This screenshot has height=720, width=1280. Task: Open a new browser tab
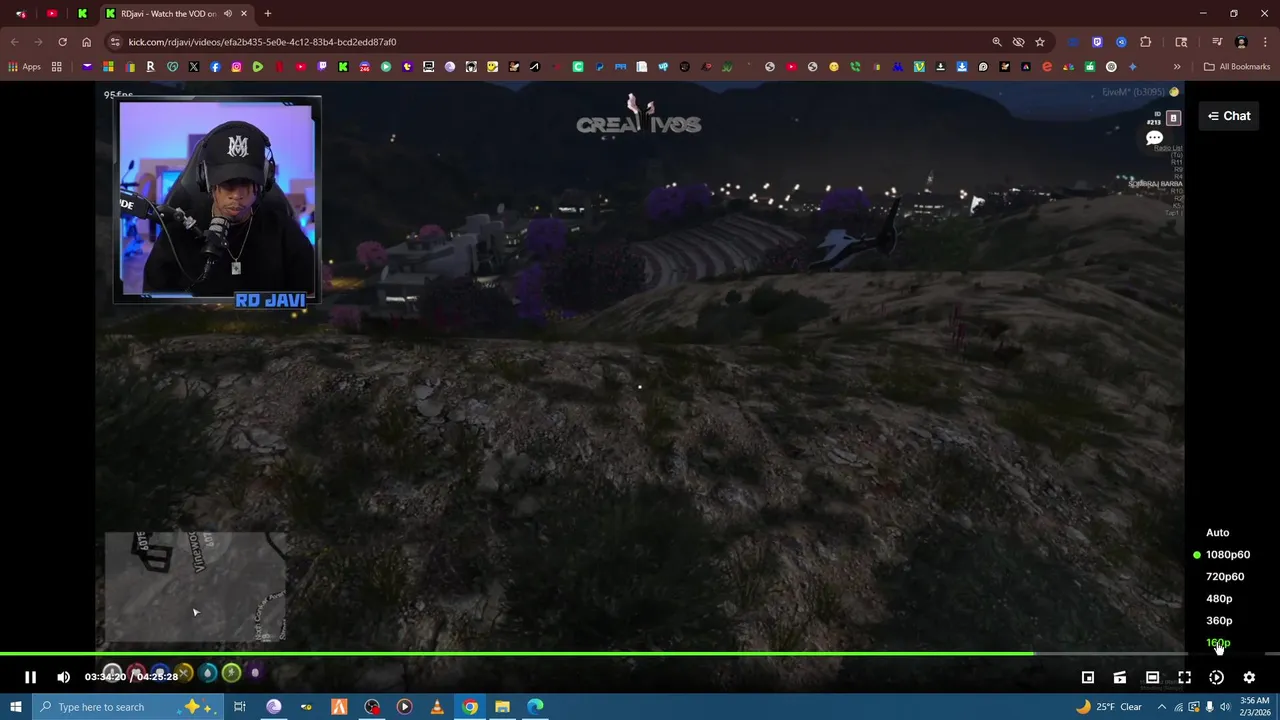(267, 14)
